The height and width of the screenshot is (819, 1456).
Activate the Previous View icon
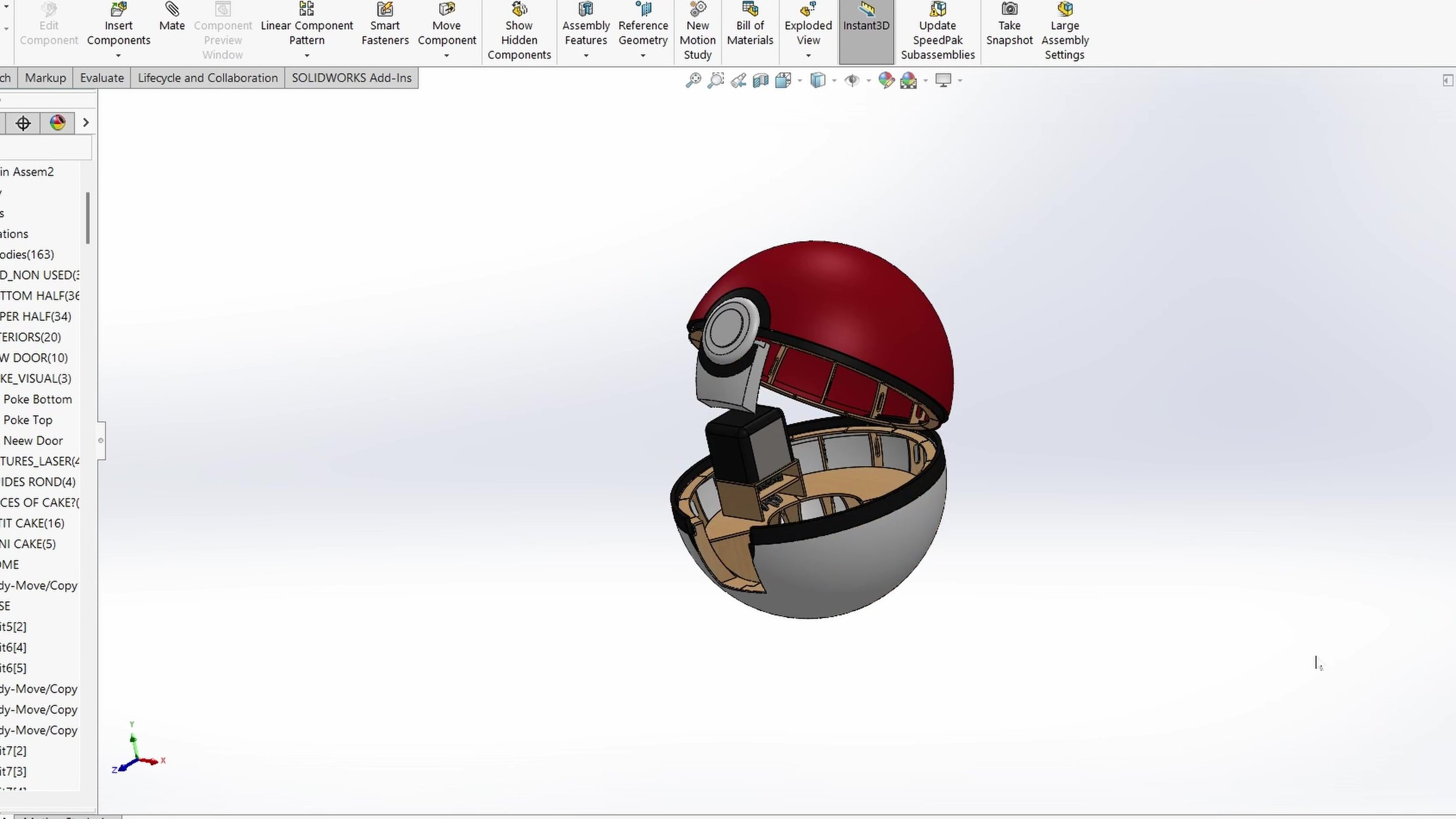[x=738, y=80]
